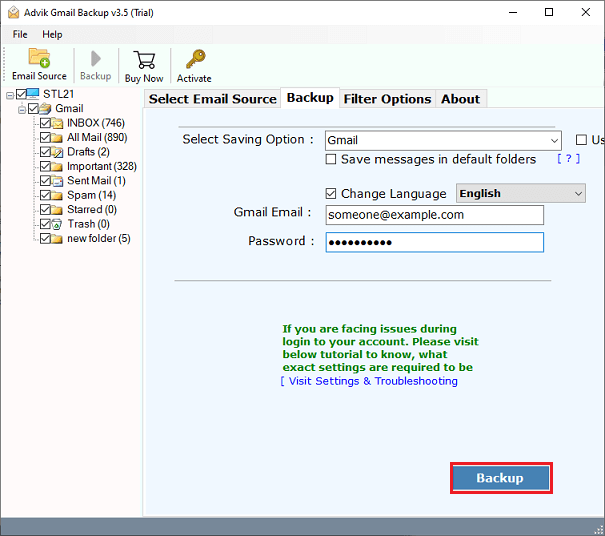Click the [ ? ] help link
This screenshot has width=605, height=536.
click(x=568, y=159)
